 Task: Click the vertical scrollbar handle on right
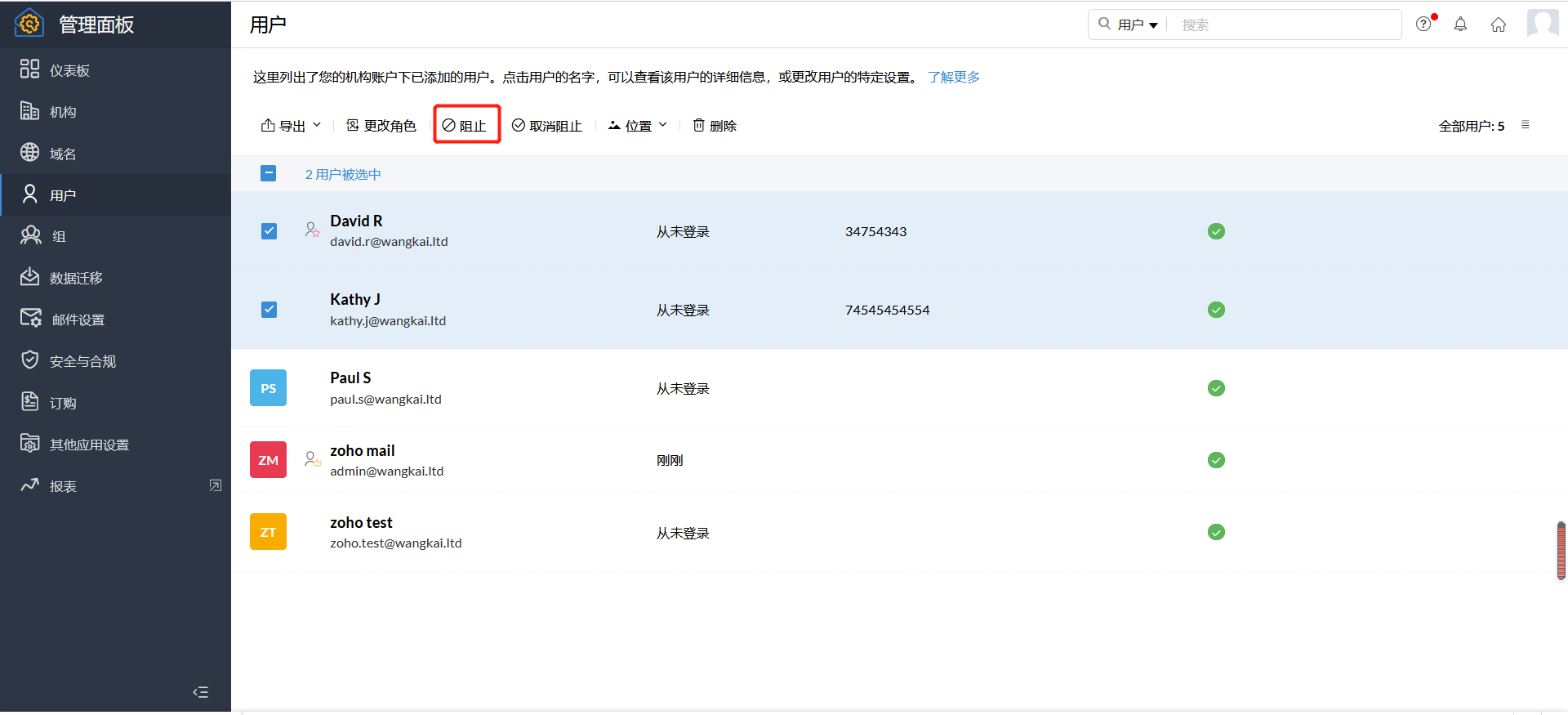point(1561,551)
